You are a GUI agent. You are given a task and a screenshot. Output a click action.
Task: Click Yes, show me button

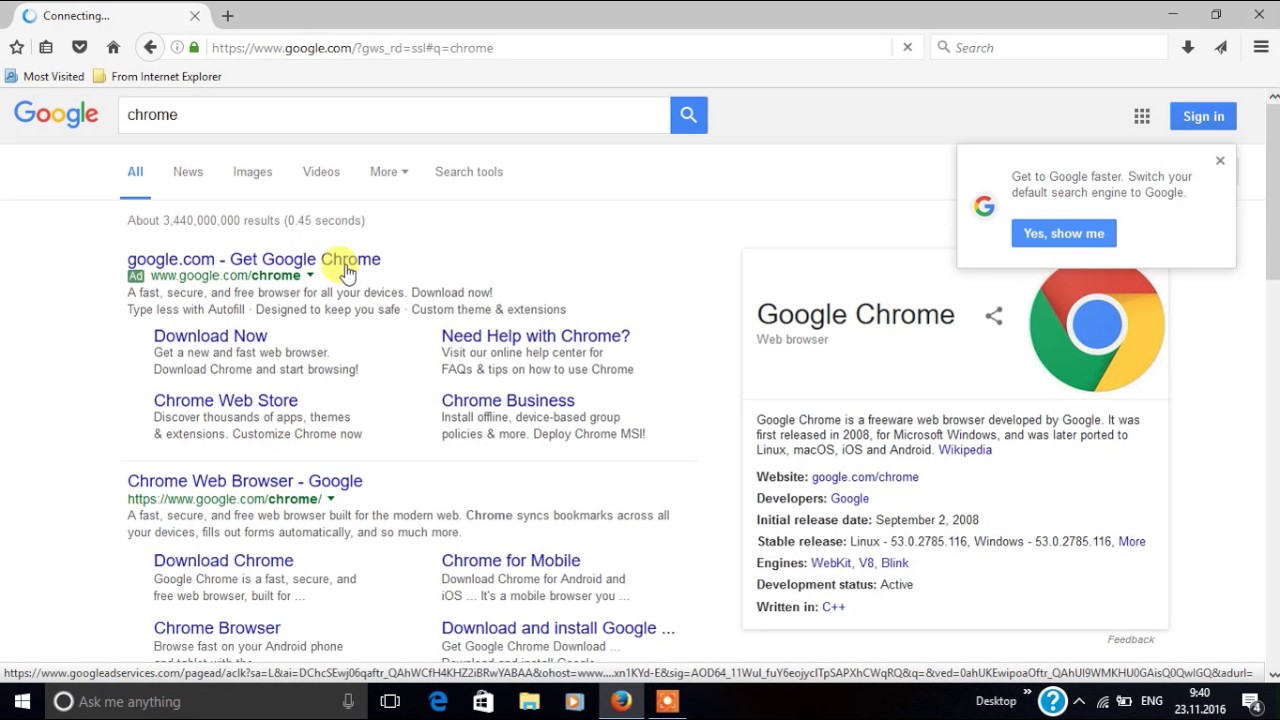(1064, 233)
